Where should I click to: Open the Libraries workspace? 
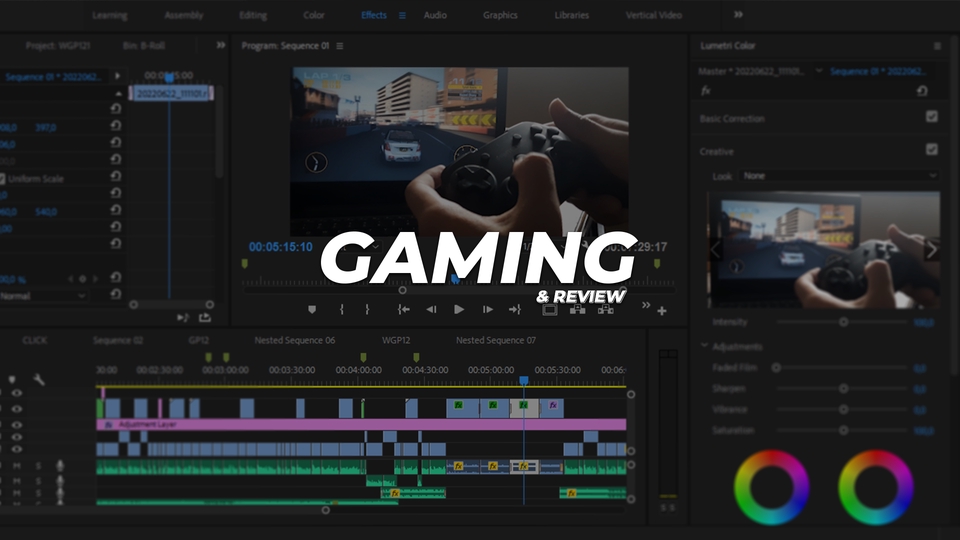(572, 15)
